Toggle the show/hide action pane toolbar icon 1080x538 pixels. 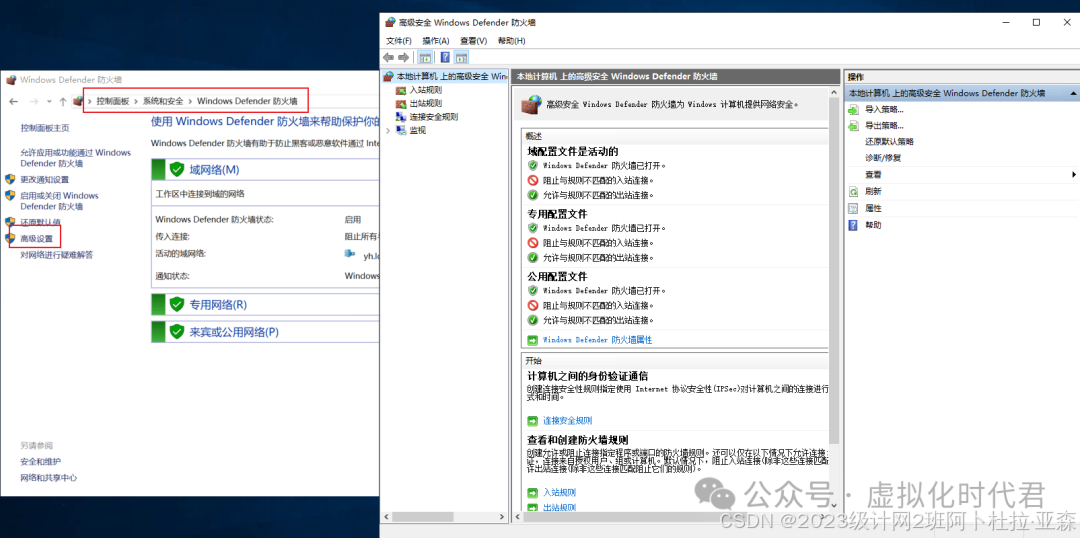461,57
